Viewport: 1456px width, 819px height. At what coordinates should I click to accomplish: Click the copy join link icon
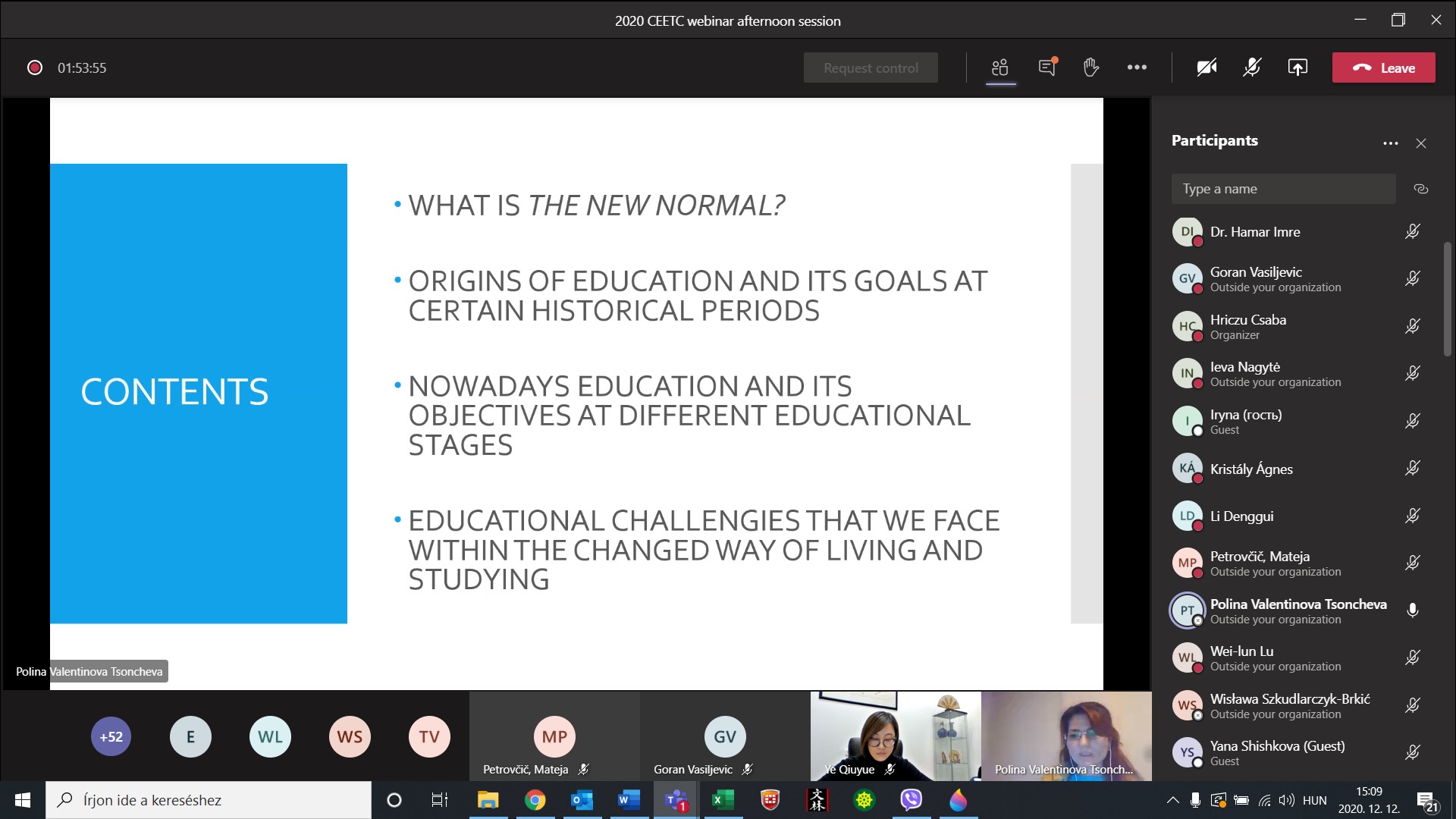(1421, 189)
